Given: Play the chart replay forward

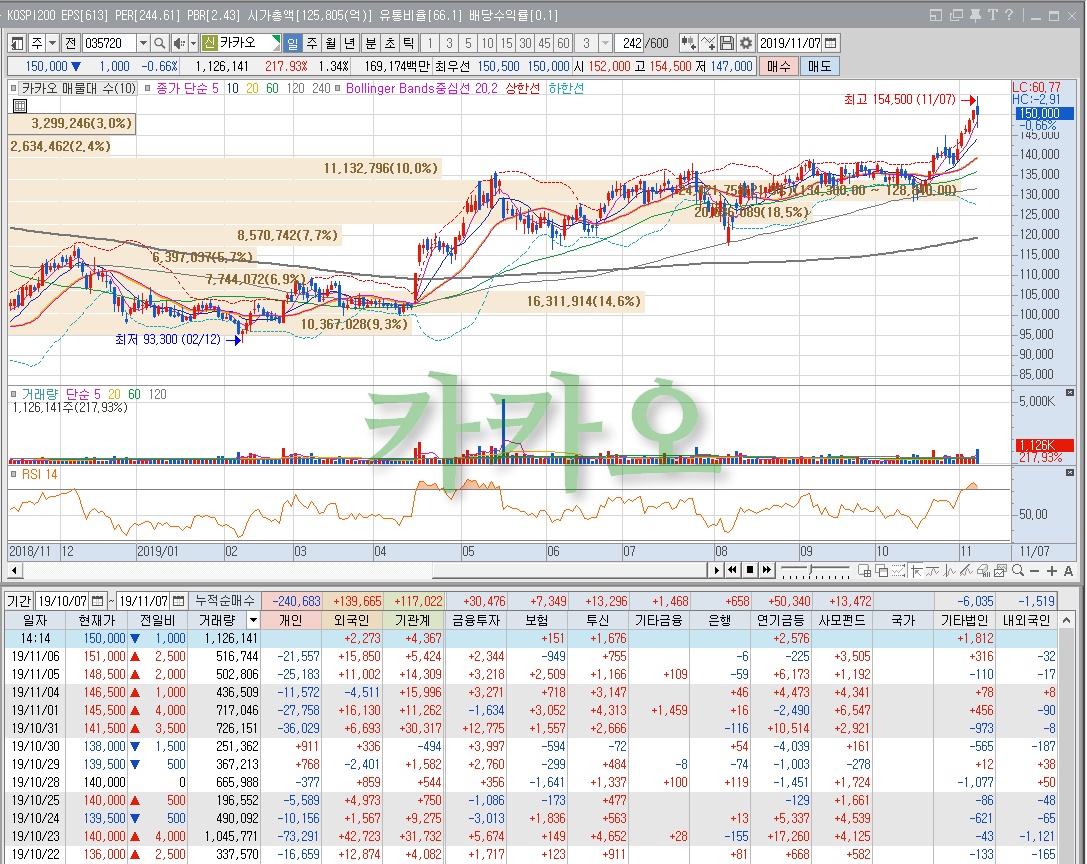Looking at the screenshot, I should pos(718,570).
